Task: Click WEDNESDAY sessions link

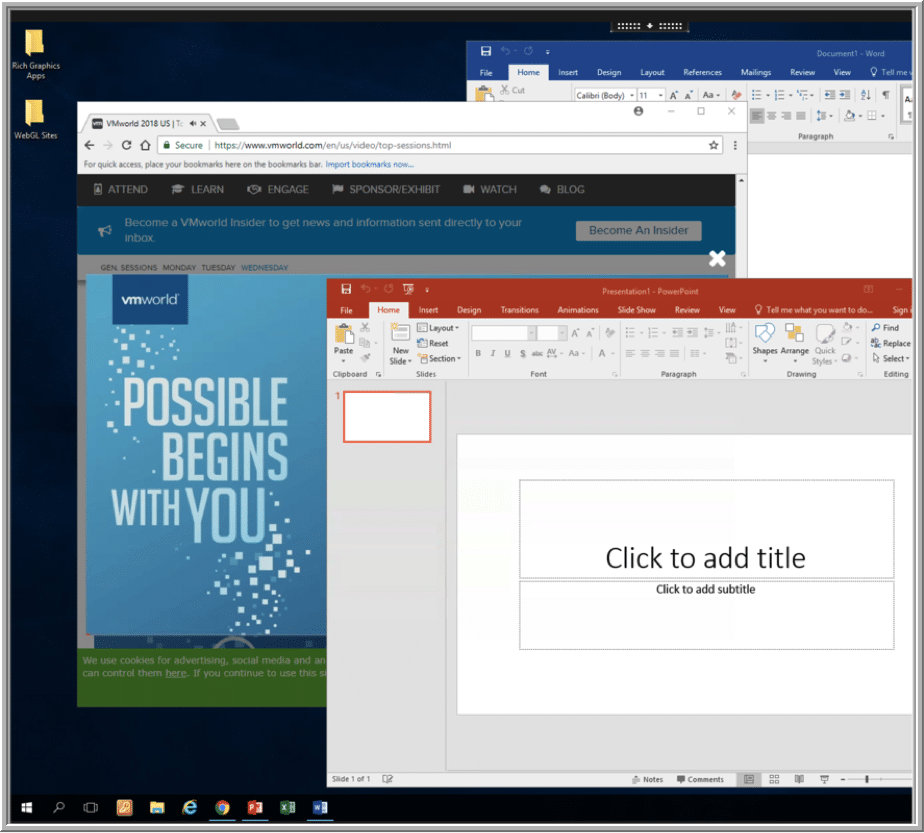Action: click(x=265, y=267)
